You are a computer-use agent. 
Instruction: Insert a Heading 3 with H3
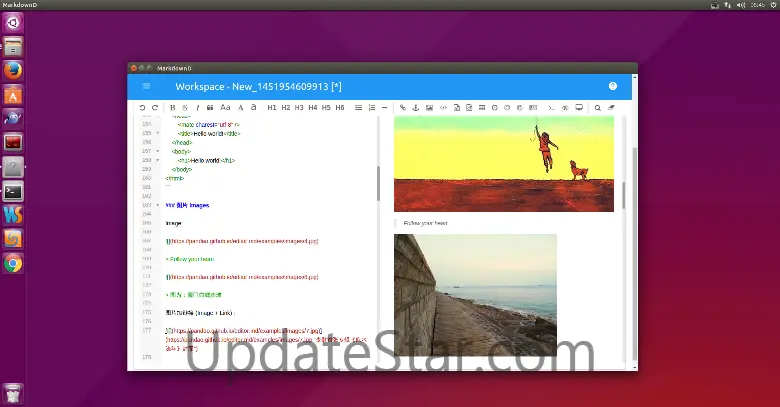[299, 107]
